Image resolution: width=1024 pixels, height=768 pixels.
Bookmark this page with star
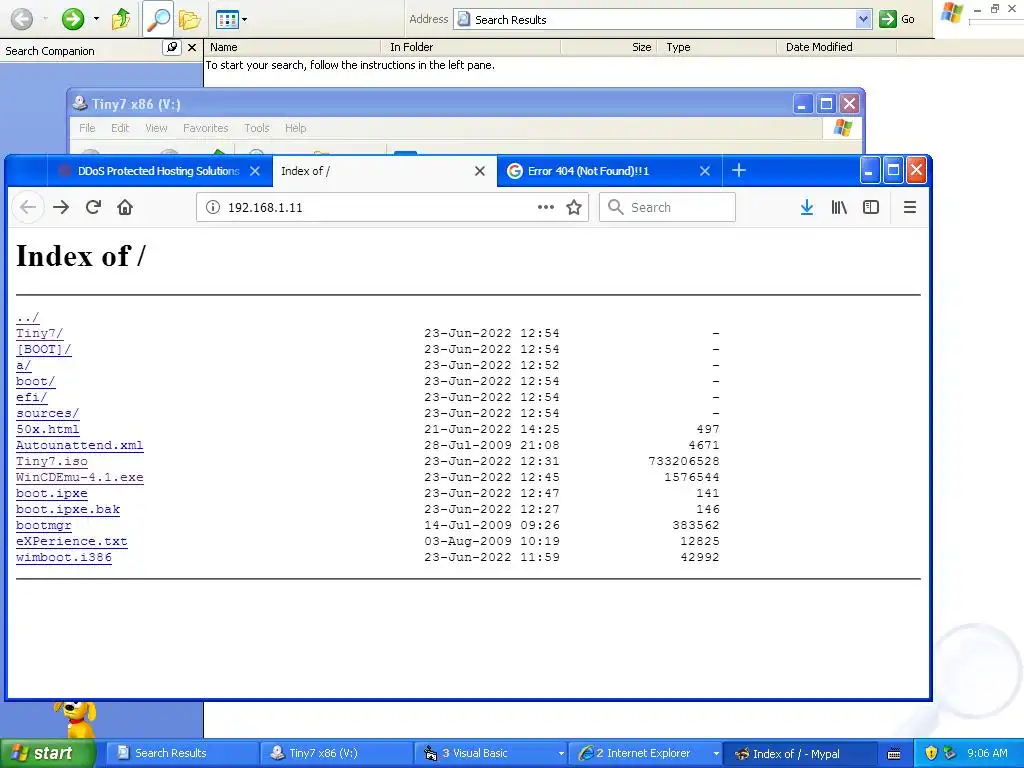(574, 207)
